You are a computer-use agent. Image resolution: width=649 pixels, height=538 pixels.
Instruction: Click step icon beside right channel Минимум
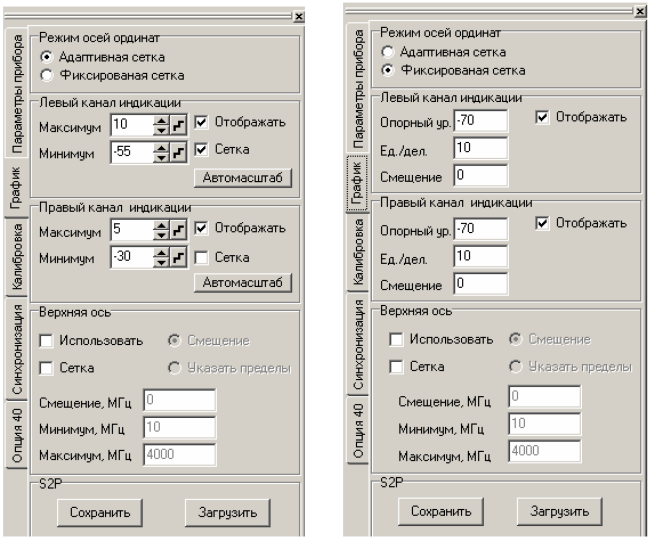pos(178,257)
